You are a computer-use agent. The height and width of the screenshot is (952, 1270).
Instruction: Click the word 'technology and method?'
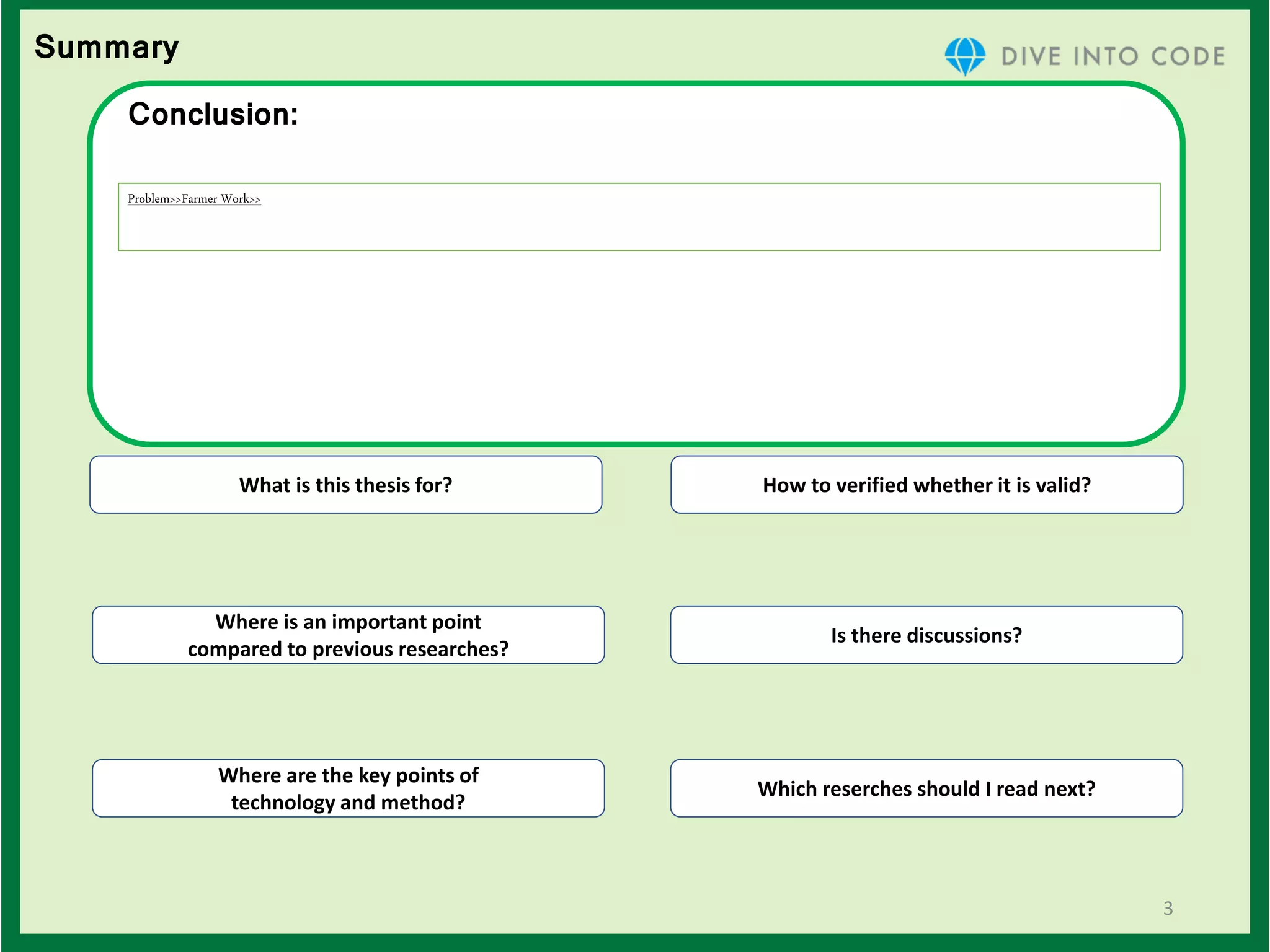click(348, 803)
